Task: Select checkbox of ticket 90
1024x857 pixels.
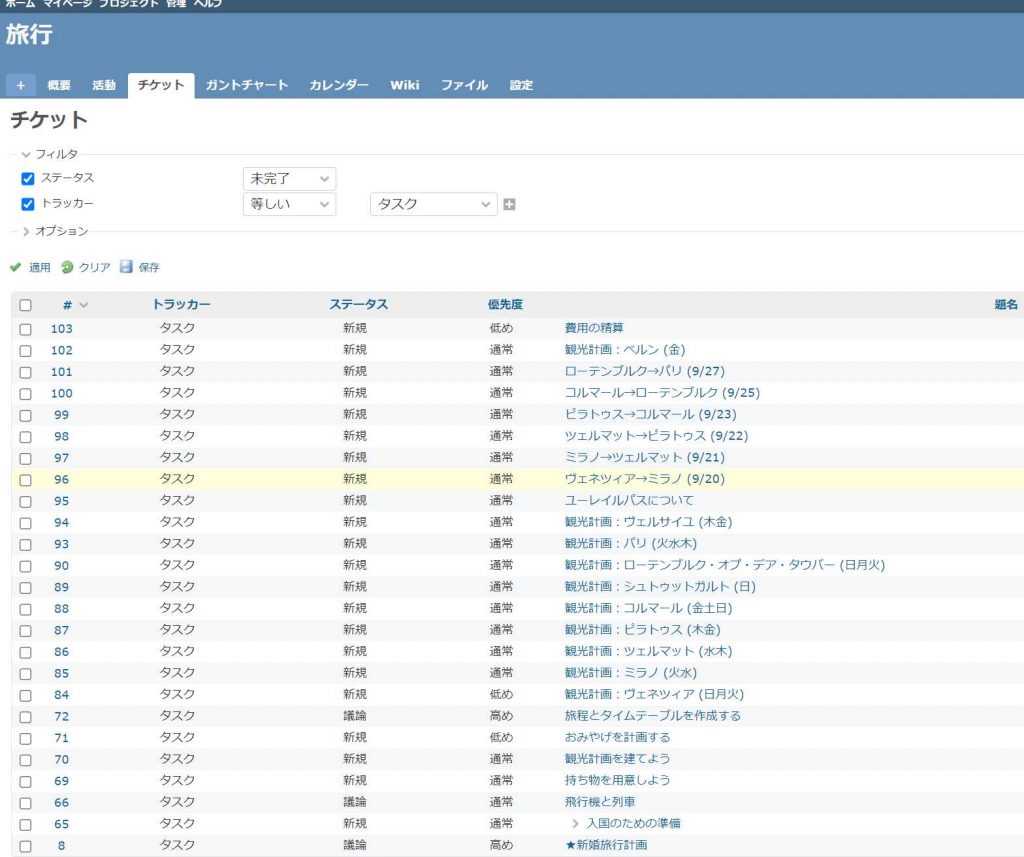Action: tap(25, 566)
